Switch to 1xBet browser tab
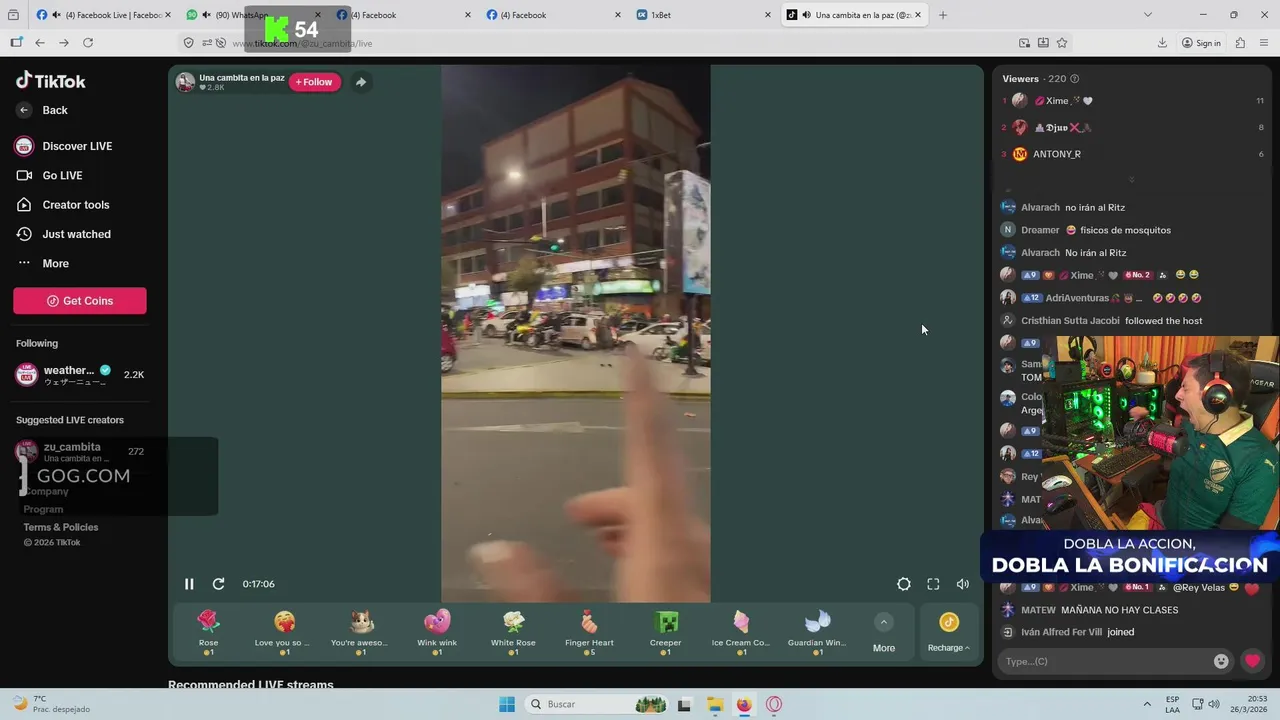 tap(704, 15)
